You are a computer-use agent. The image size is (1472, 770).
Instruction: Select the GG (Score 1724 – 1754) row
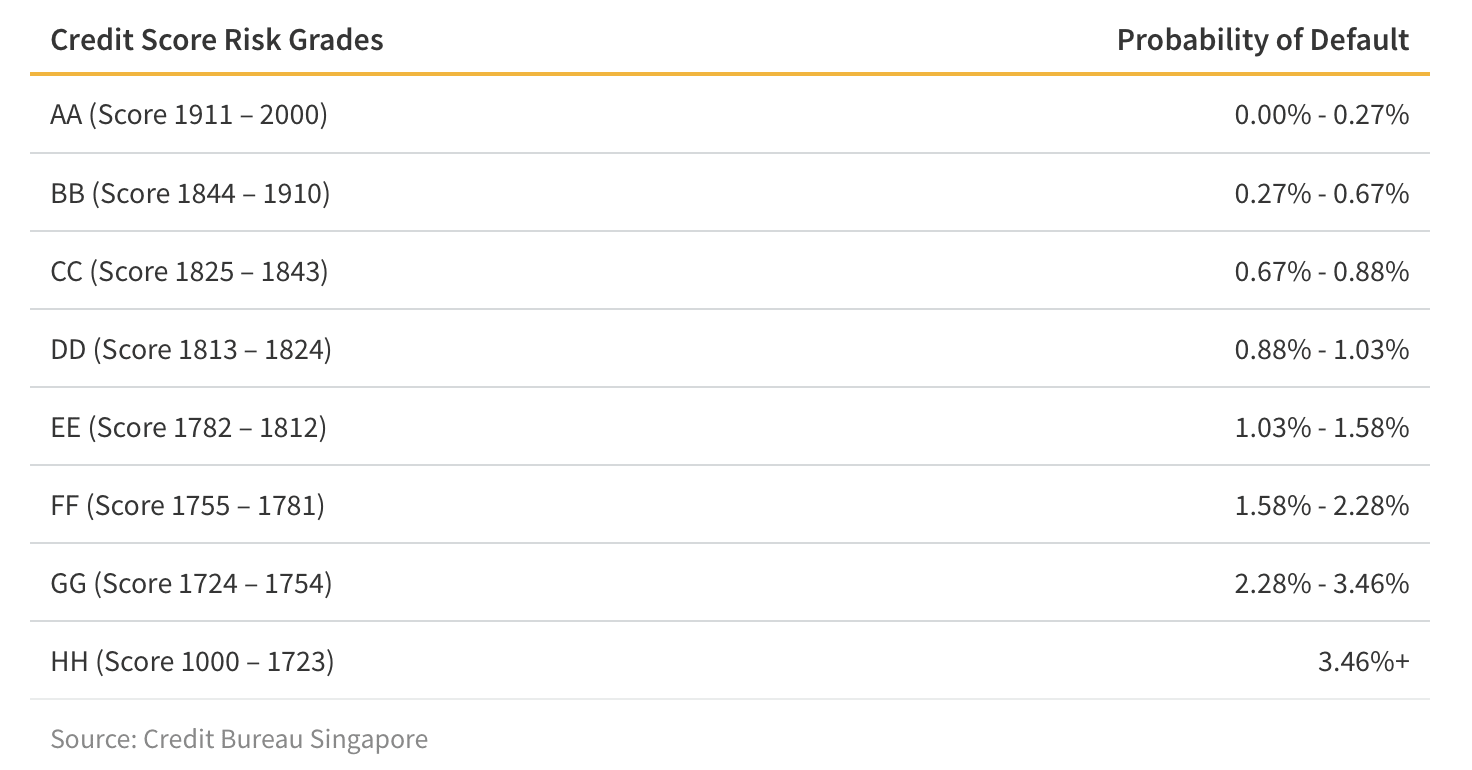point(191,583)
